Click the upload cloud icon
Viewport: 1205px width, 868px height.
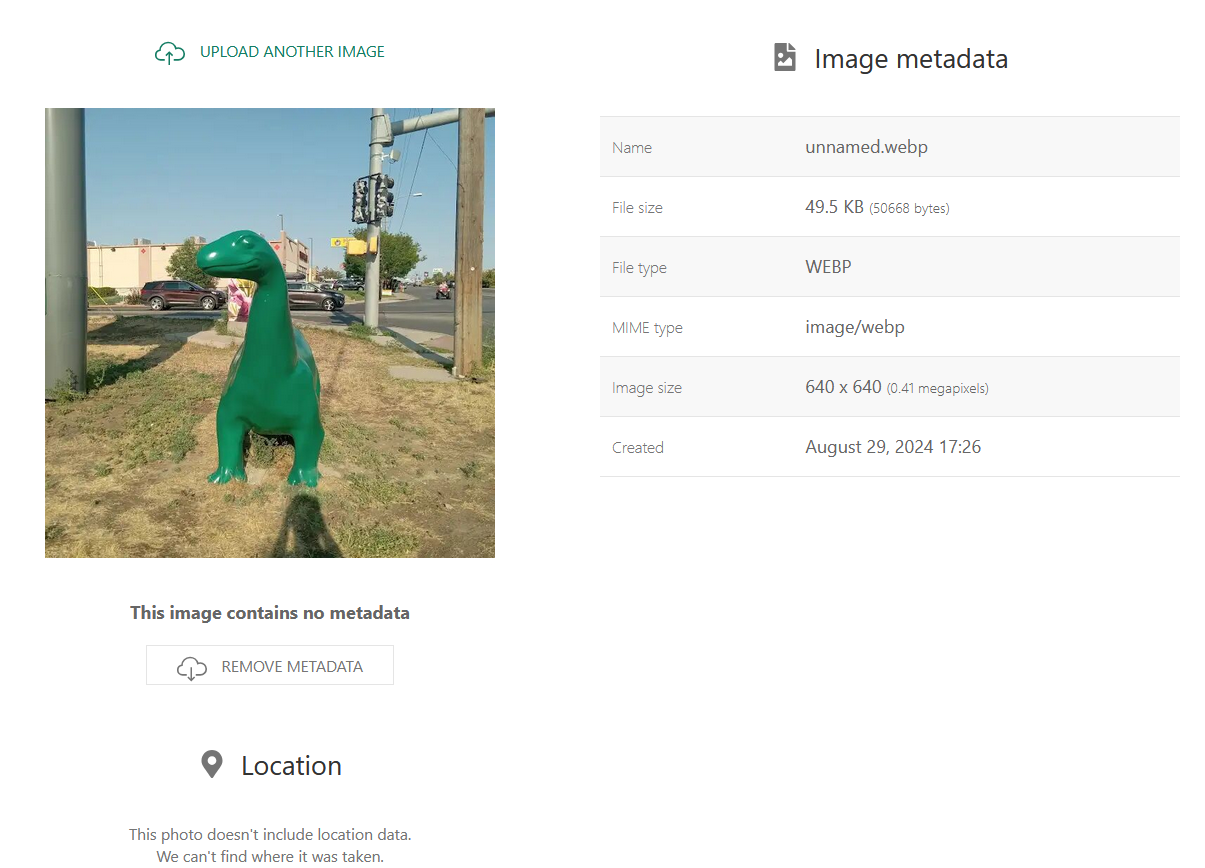click(x=170, y=53)
